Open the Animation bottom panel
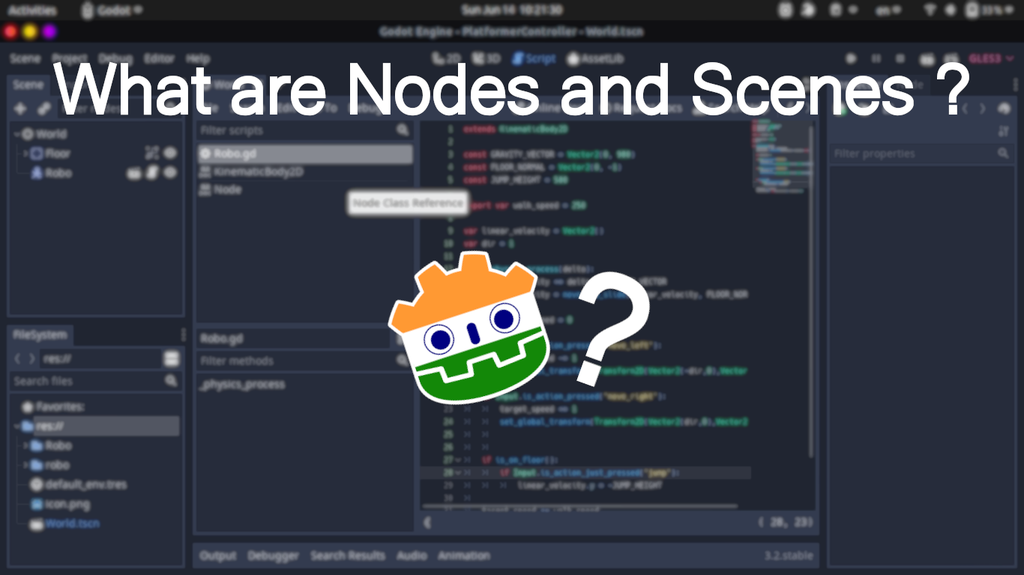The image size is (1024, 575). coord(464,555)
